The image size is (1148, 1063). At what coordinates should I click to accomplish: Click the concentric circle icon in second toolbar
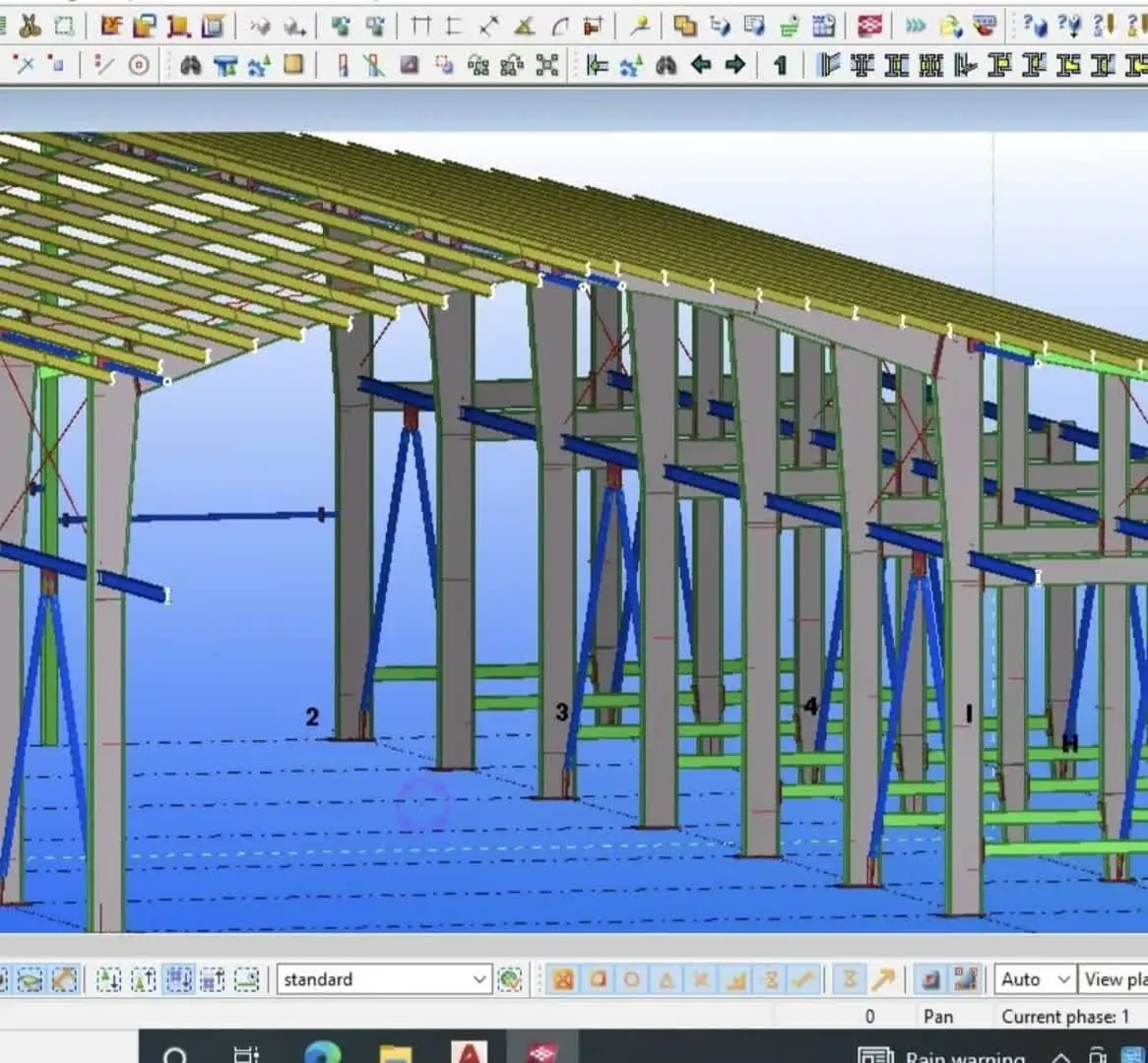139,66
